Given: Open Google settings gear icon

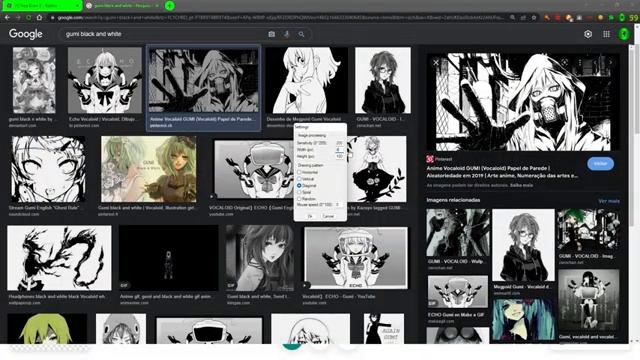Looking at the screenshot, I should coord(588,34).
